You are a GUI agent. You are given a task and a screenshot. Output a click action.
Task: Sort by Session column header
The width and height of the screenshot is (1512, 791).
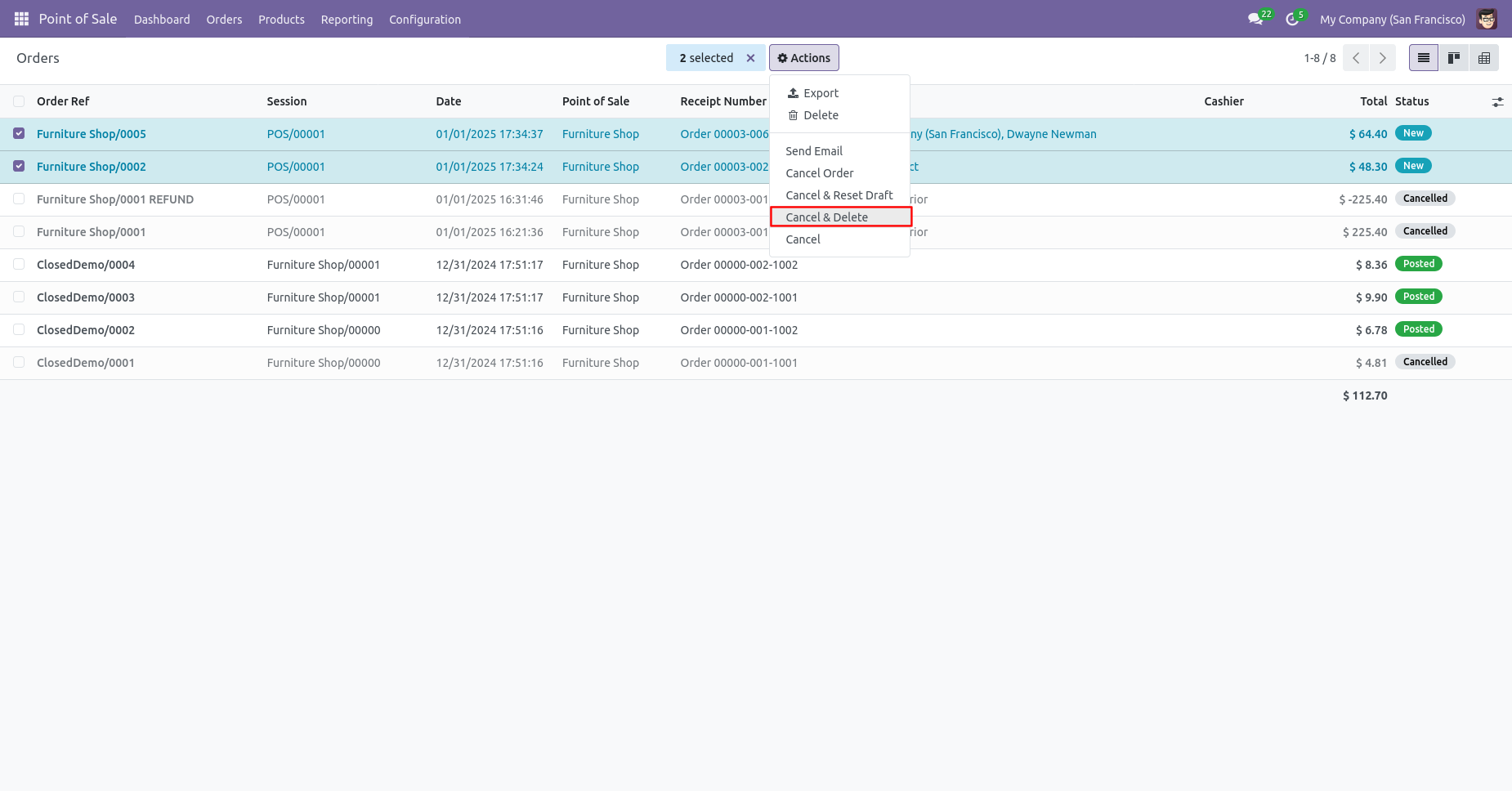click(287, 101)
